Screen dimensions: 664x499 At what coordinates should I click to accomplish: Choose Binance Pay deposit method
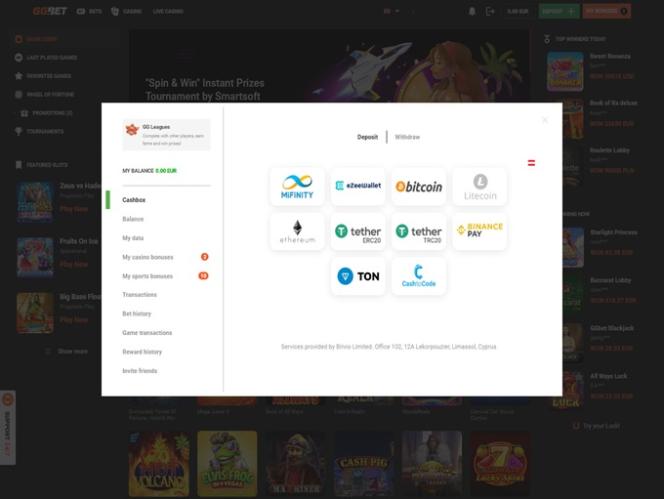479,231
